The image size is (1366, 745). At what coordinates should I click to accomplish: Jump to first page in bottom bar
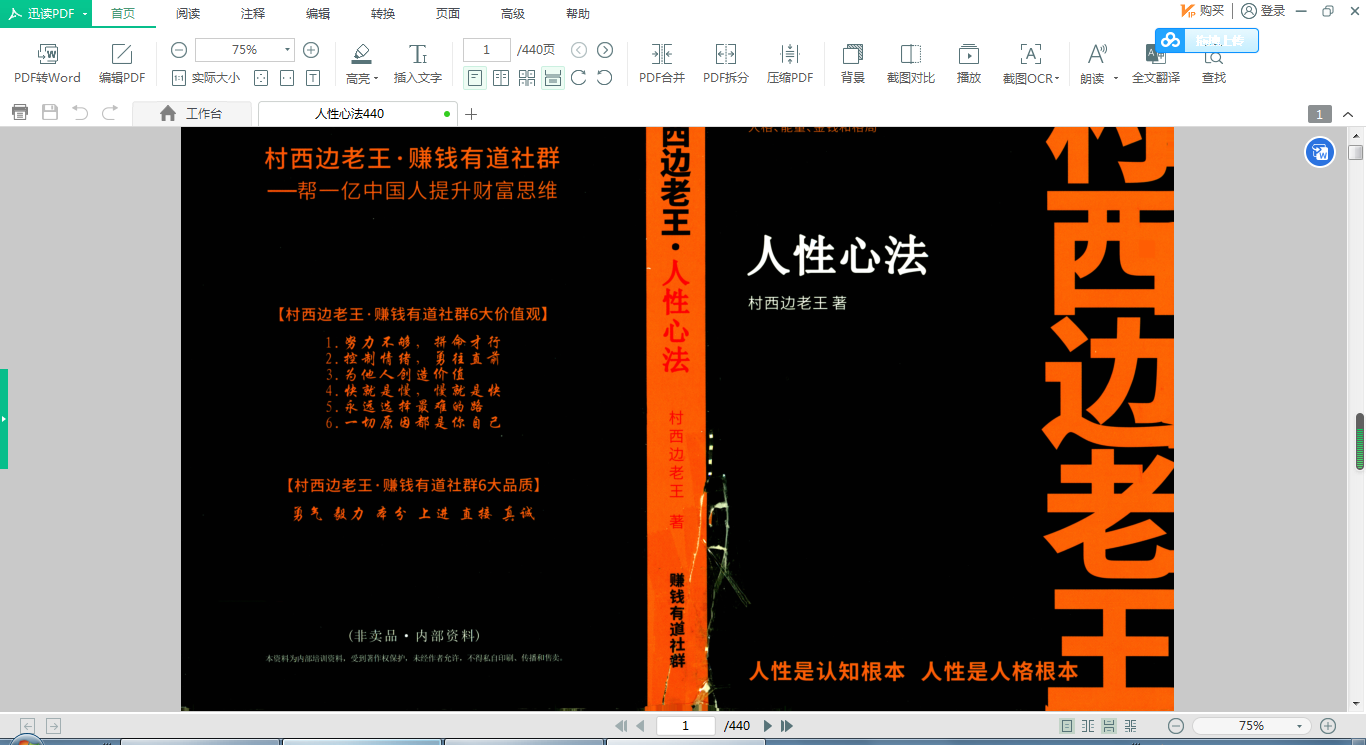[x=621, y=726]
